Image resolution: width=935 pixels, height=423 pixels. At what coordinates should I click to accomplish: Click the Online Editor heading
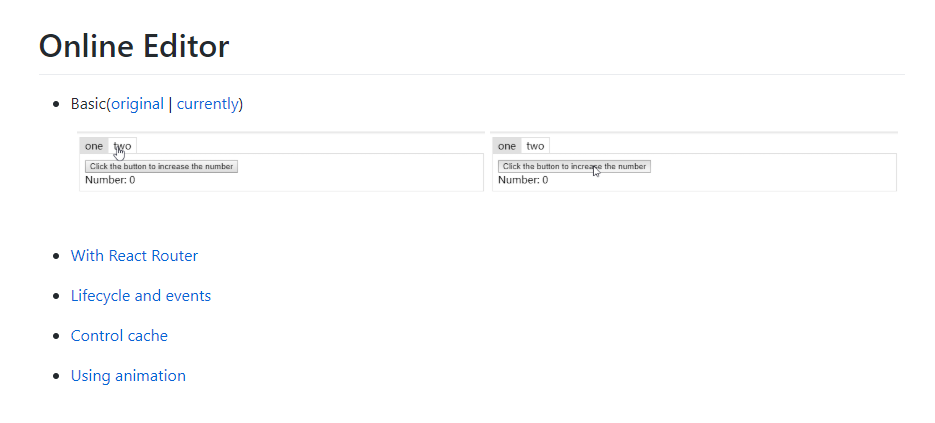(x=134, y=46)
